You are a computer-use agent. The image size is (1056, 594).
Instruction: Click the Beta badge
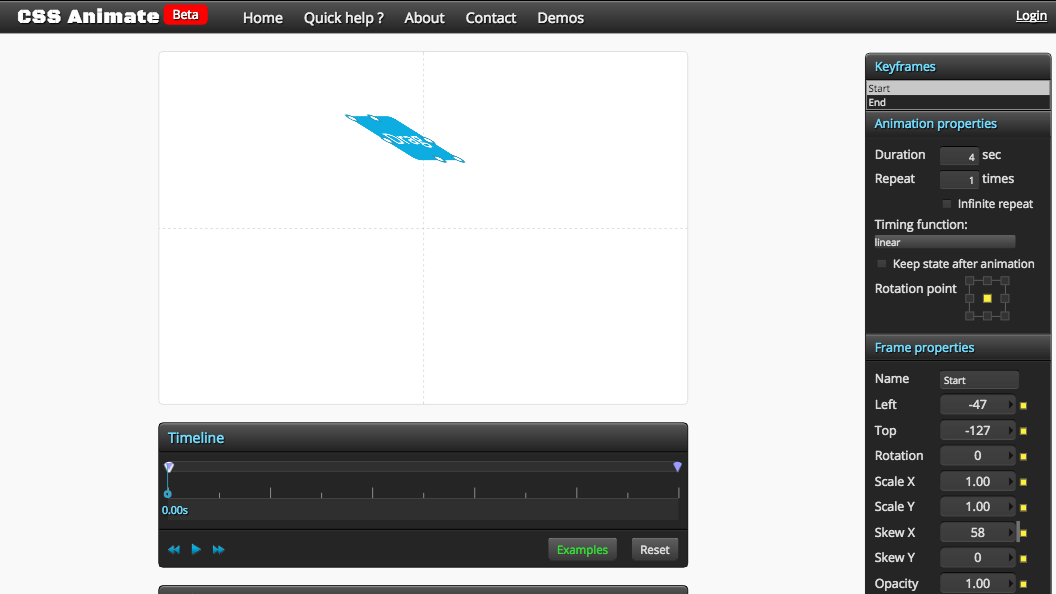185,15
